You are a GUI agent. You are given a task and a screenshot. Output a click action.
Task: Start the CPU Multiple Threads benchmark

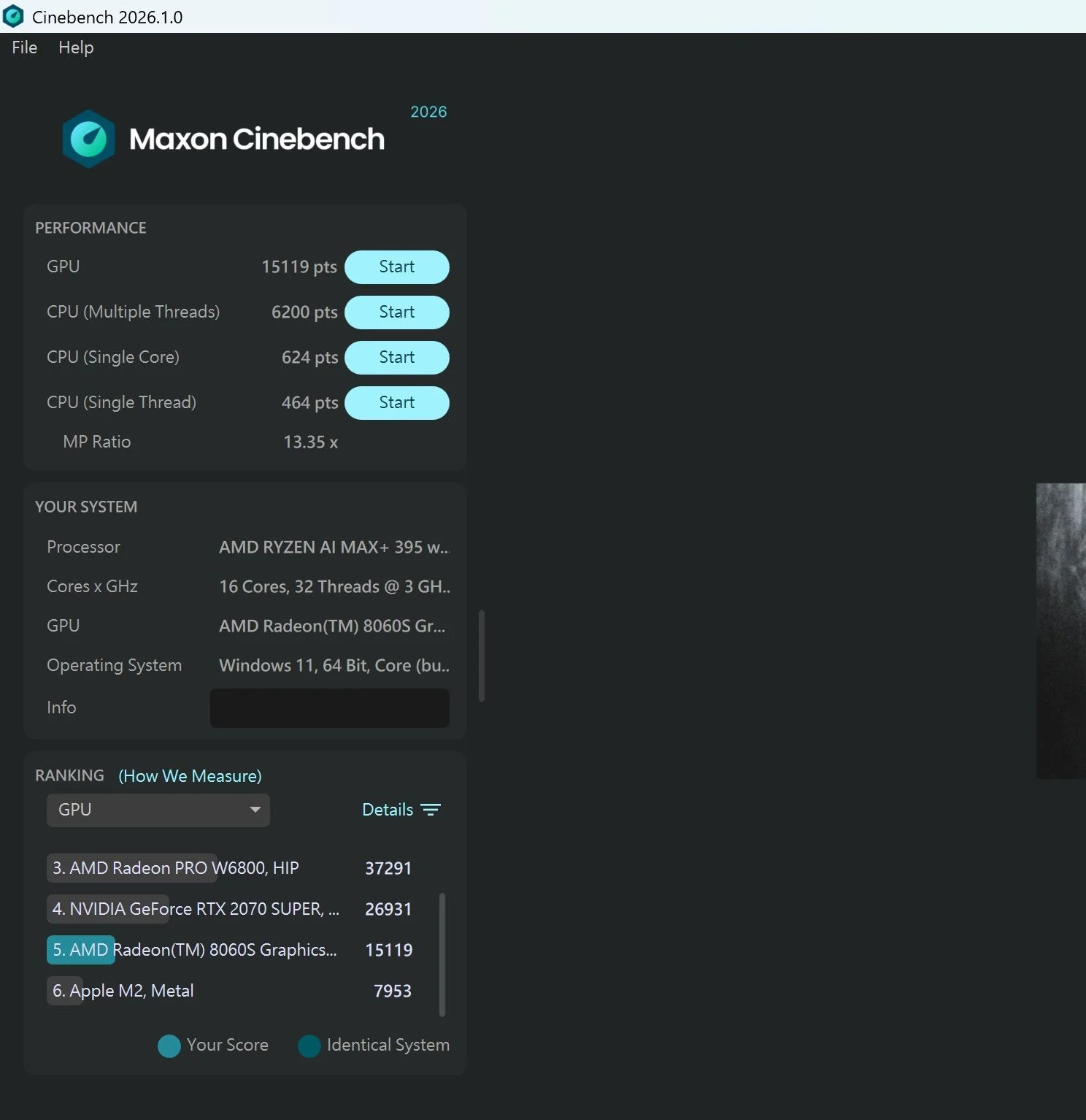(x=396, y=312)
